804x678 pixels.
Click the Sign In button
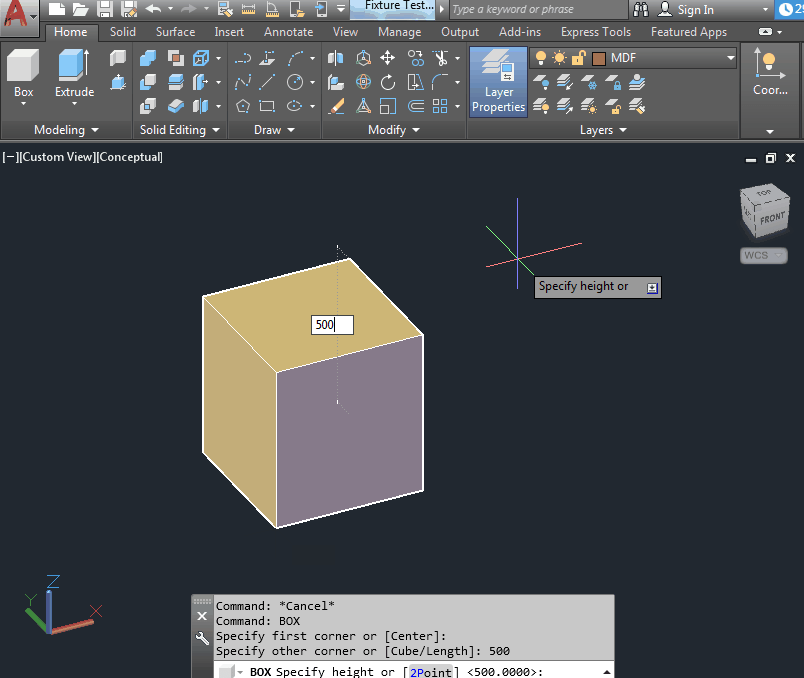pyautogui.click(x=686, y=10)
